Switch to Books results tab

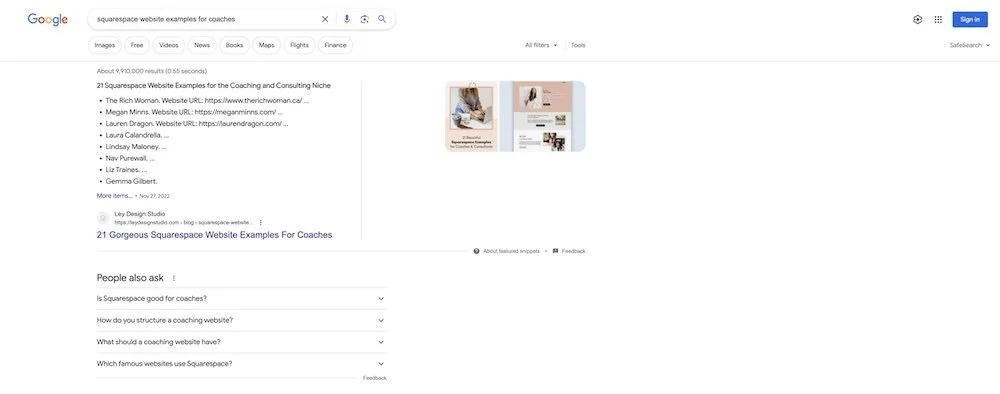[x=235, y=45]
